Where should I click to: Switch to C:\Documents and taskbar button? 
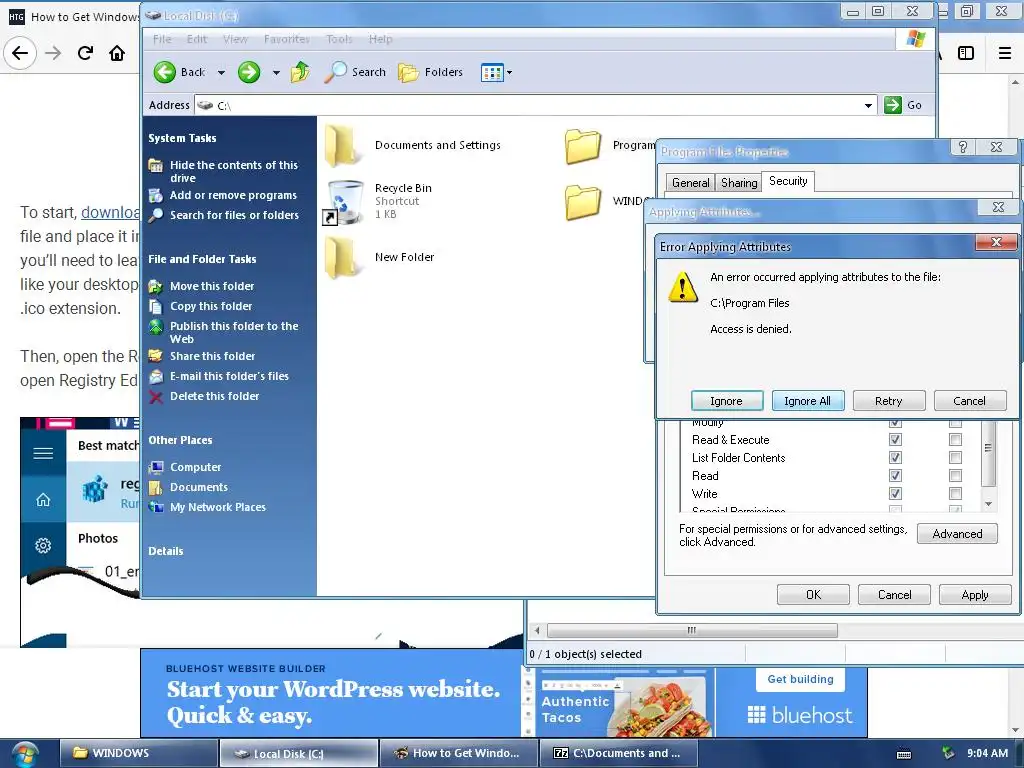tap(617, 753)
